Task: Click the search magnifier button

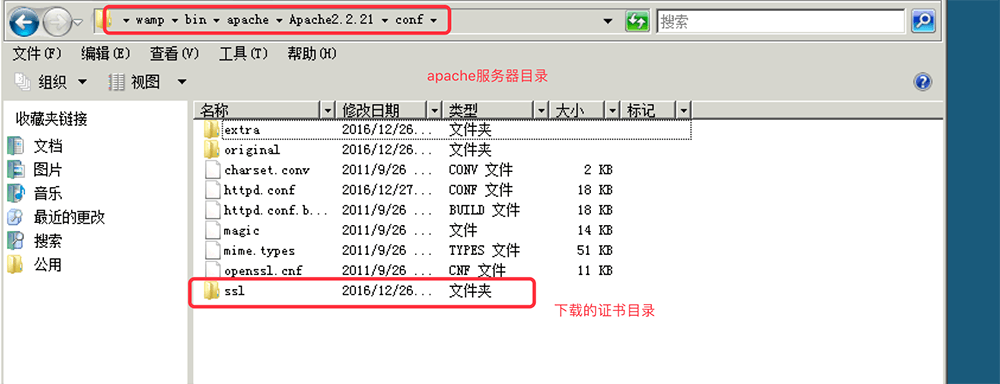Action: coord(923,21)
